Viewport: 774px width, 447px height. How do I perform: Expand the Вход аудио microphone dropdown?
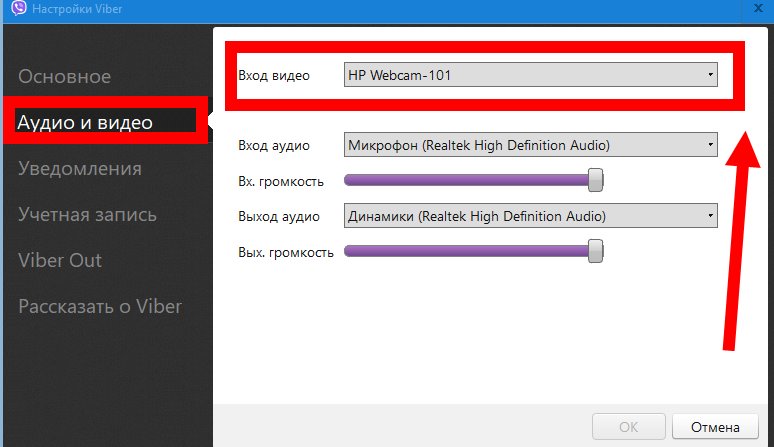(531, 145)
